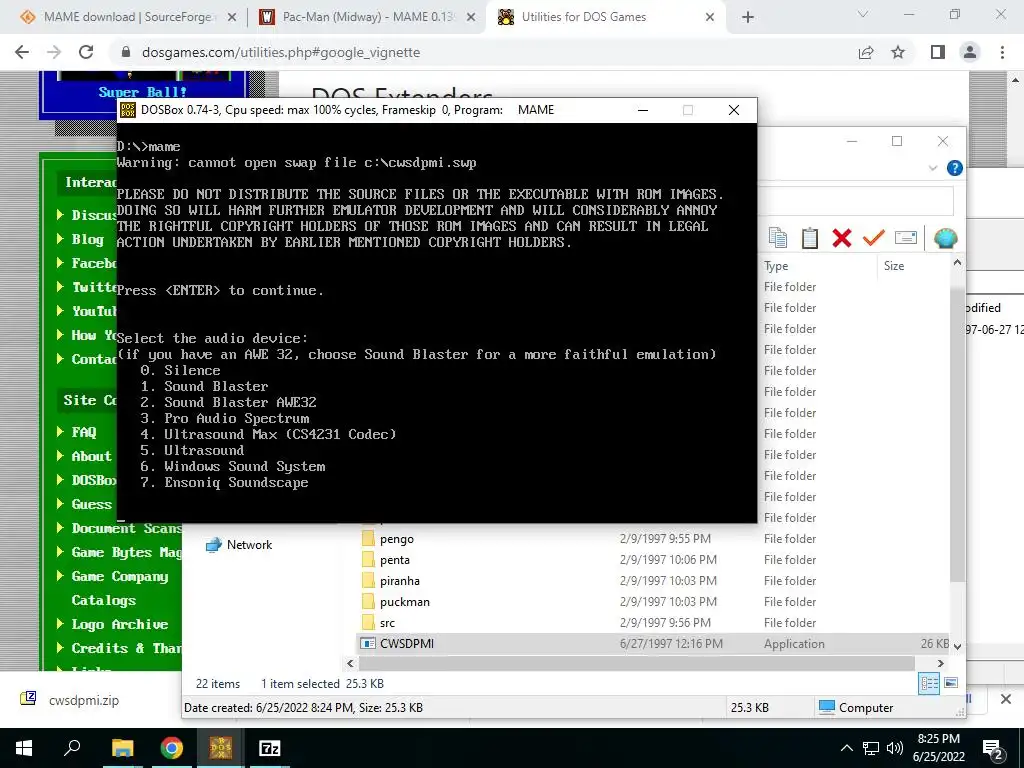This screenshot has width=1024, height=768.
Task: Open File Explorer from taskbar
Action: click(x=122, y=748)
